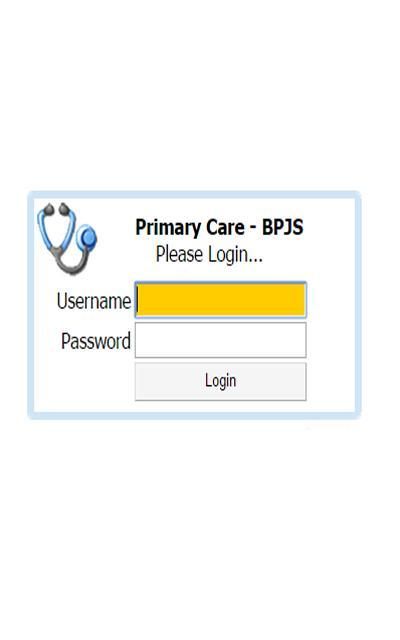The width and height of the screenshot is (400, 640).
Task: Click the Login button
Action: (220, 381)
